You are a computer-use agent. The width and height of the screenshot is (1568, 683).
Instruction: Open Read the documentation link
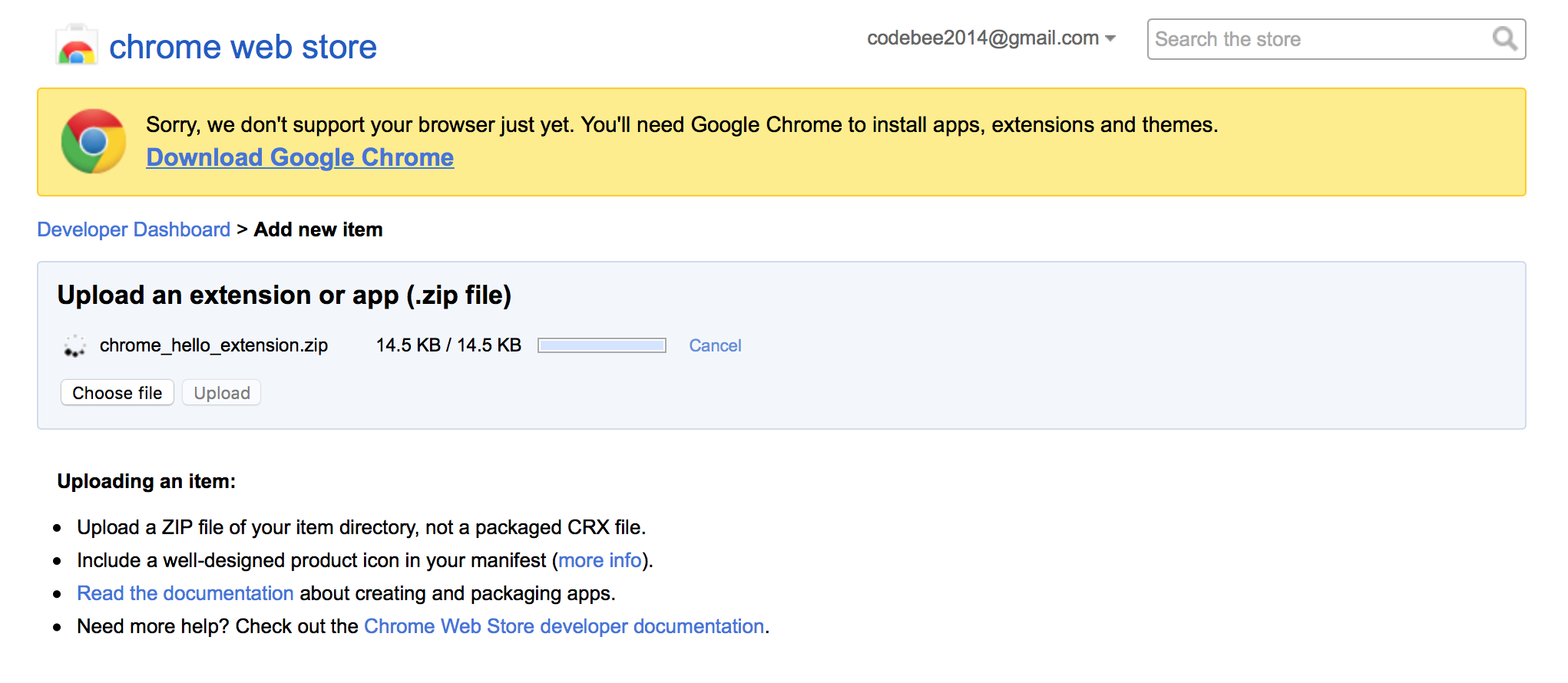point(185,594)
